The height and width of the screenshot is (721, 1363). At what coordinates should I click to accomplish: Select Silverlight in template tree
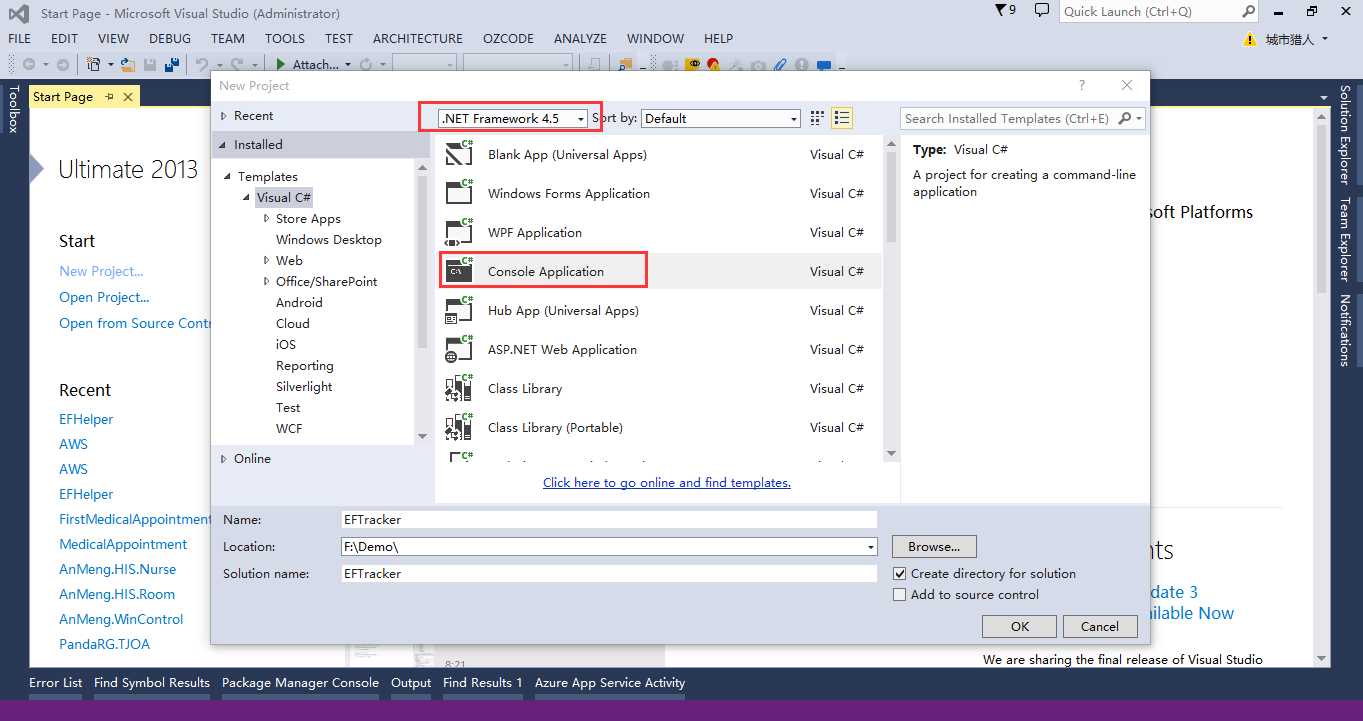304,387
